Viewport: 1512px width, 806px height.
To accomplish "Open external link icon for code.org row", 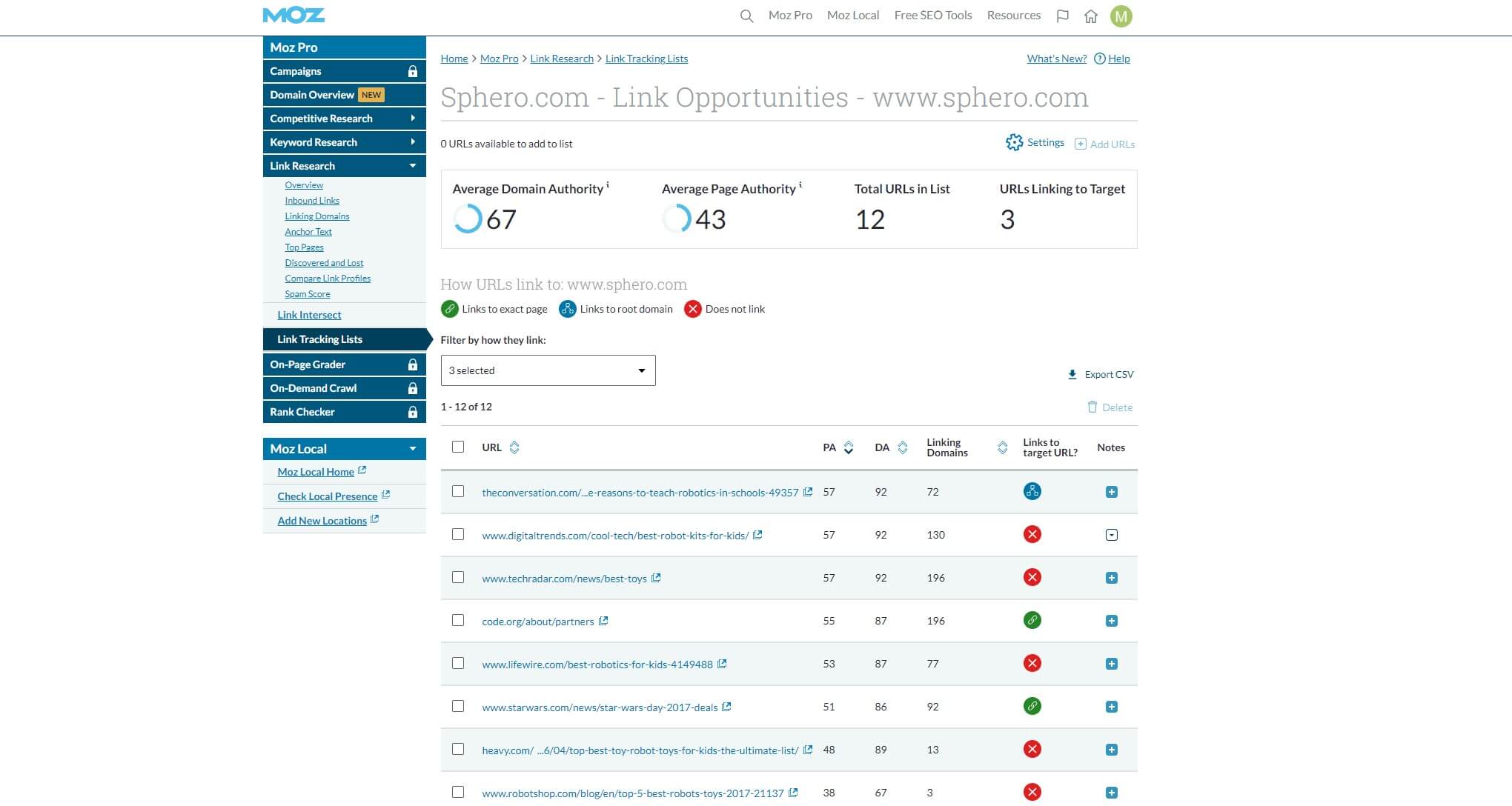I will (x=603, y=621).
